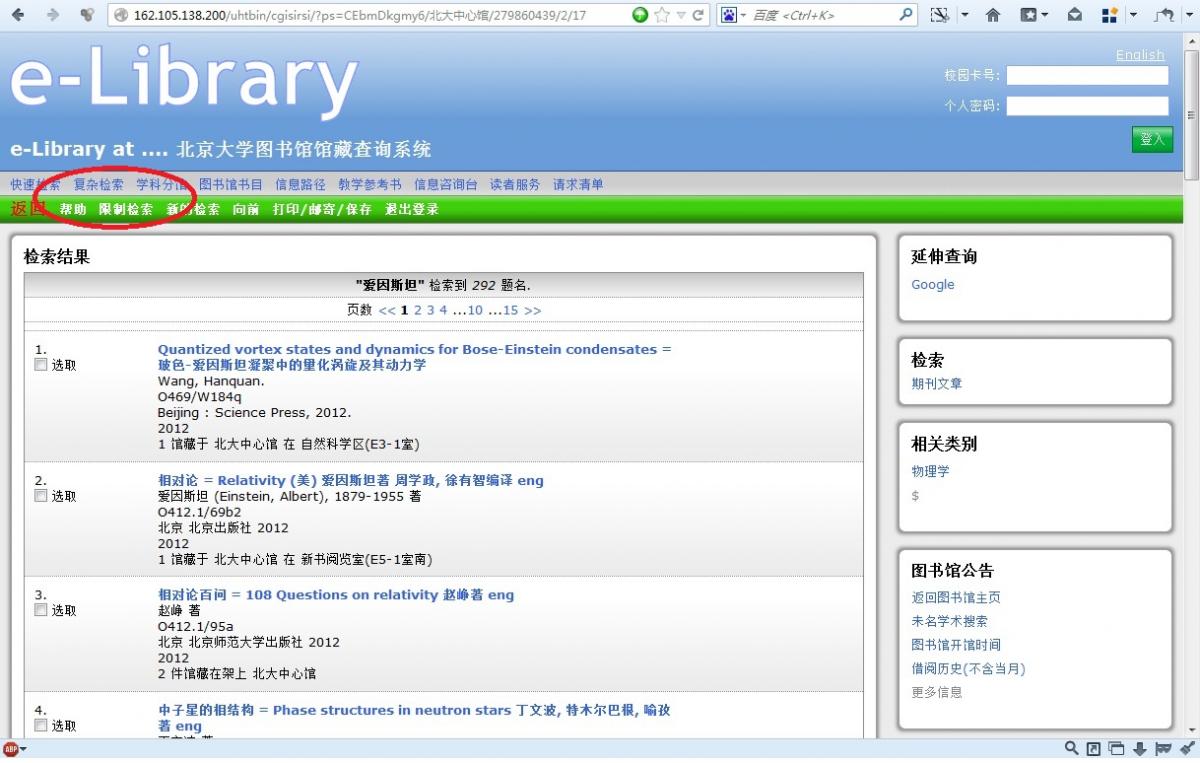
Task: Click the flag icon in status bar
Action: click(1163, 748)
